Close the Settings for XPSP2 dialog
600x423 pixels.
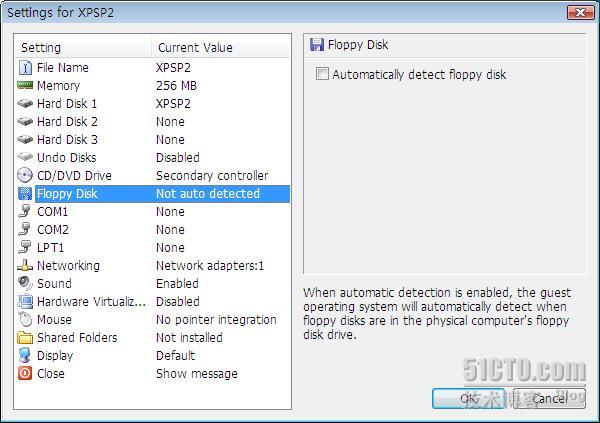pos(580,13)
